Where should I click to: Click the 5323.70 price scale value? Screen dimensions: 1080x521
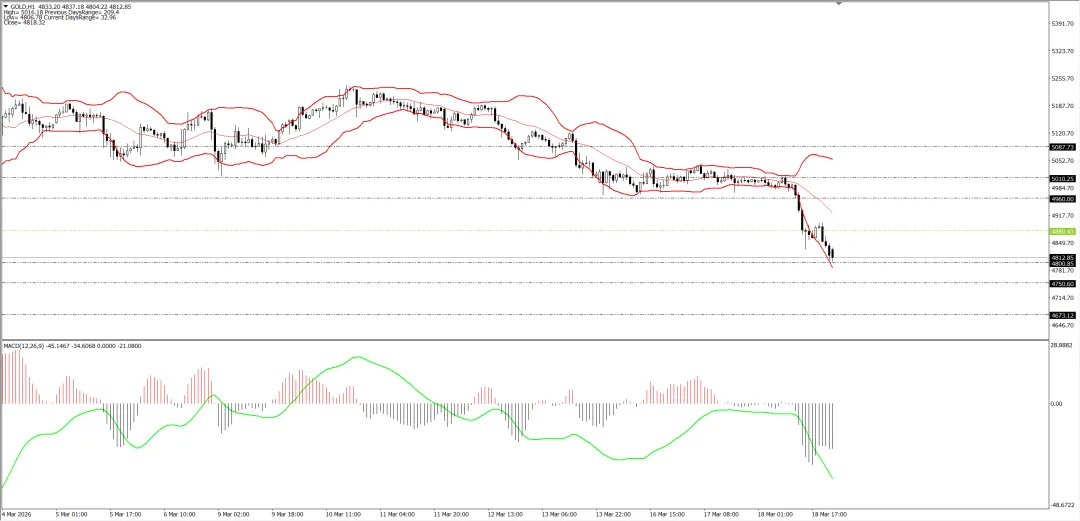click(1063, 51)
